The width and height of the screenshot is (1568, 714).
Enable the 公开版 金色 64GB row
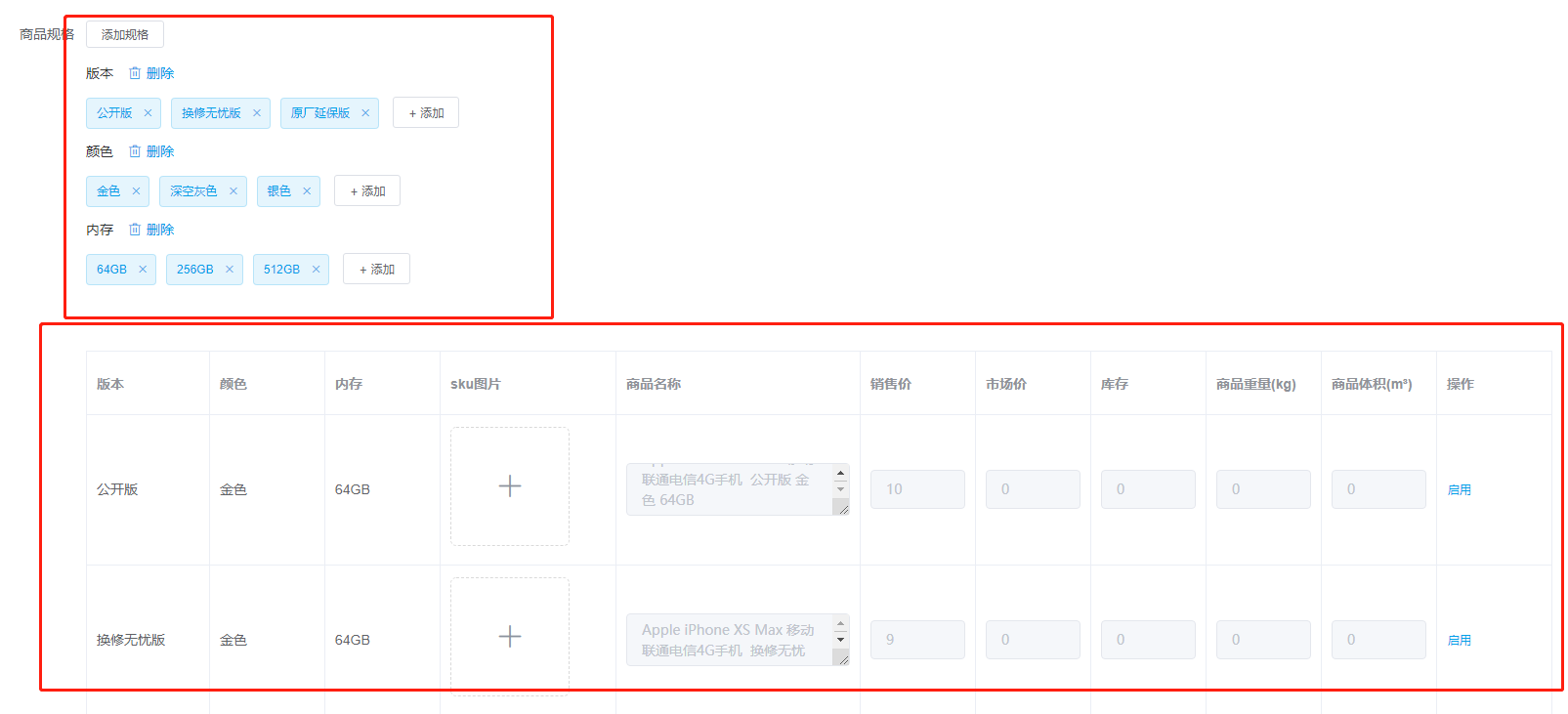tap(1459, 490)
